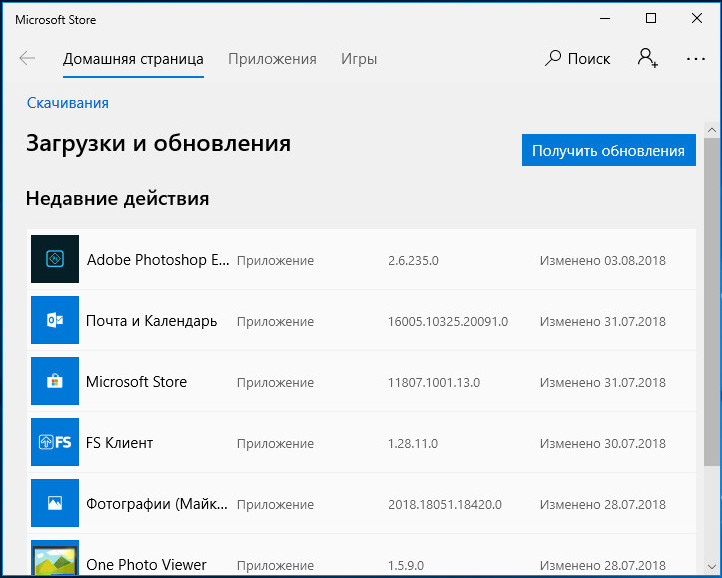
Task: Click version 1.28.11.0
Action: pos(413,444)
